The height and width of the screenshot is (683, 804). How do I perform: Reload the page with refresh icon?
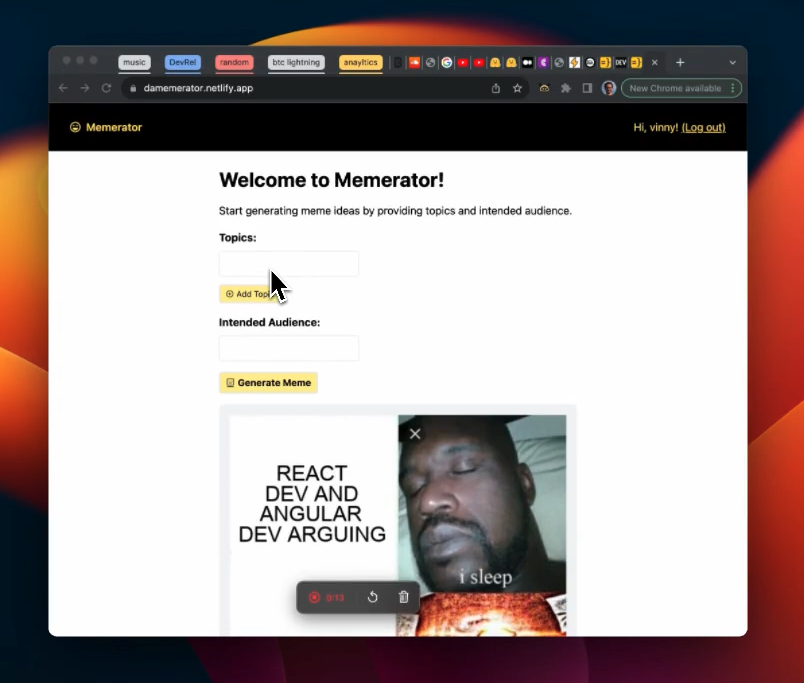pos(106,88)
